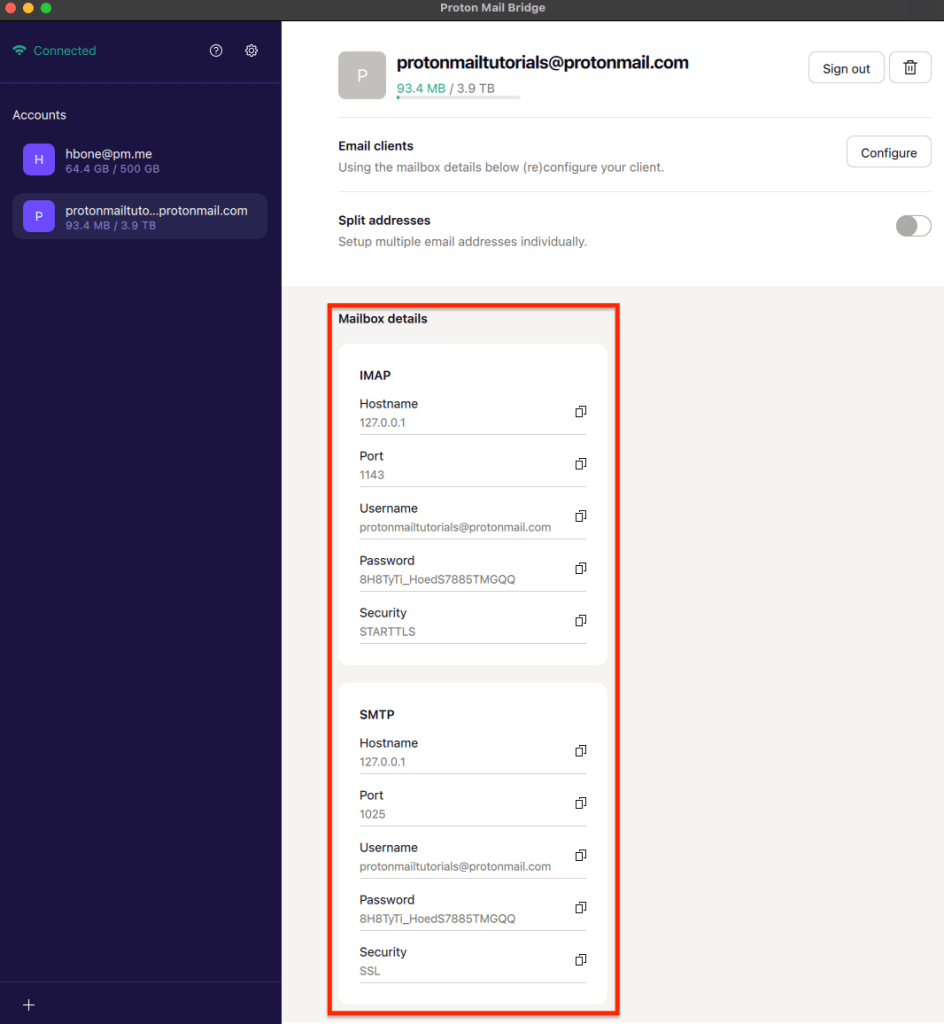Click the 93.4 MB / 3.9 TB header text
This screenshot has height=1024, width=944.
click(445, 88)
